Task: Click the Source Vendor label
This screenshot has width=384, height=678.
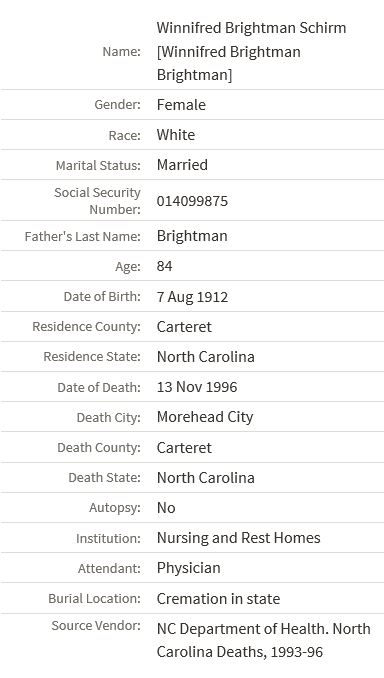Action: pos(96,626)
